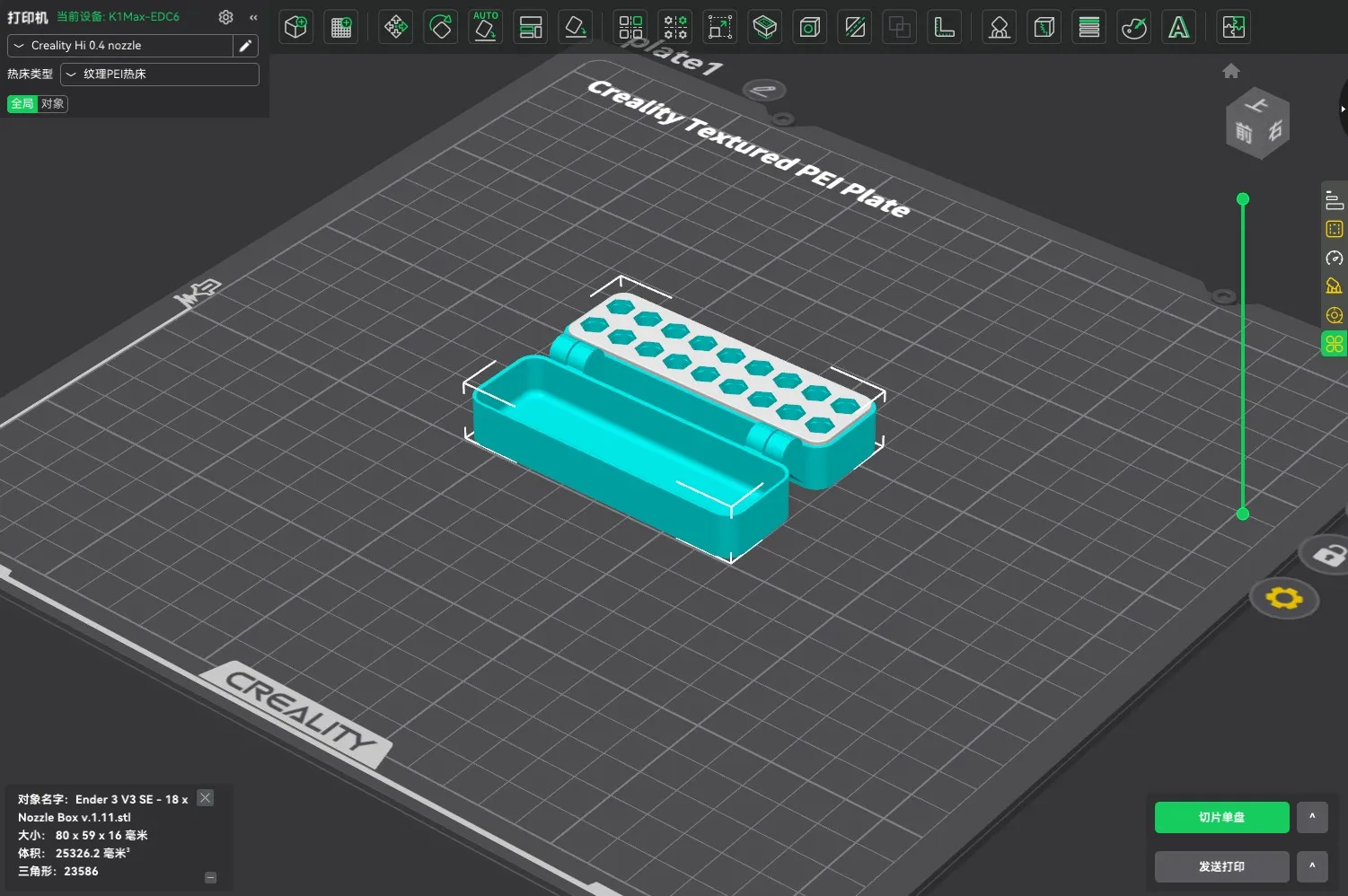Select the Move tool
The image size is (1348, 896).
(395, 27)
